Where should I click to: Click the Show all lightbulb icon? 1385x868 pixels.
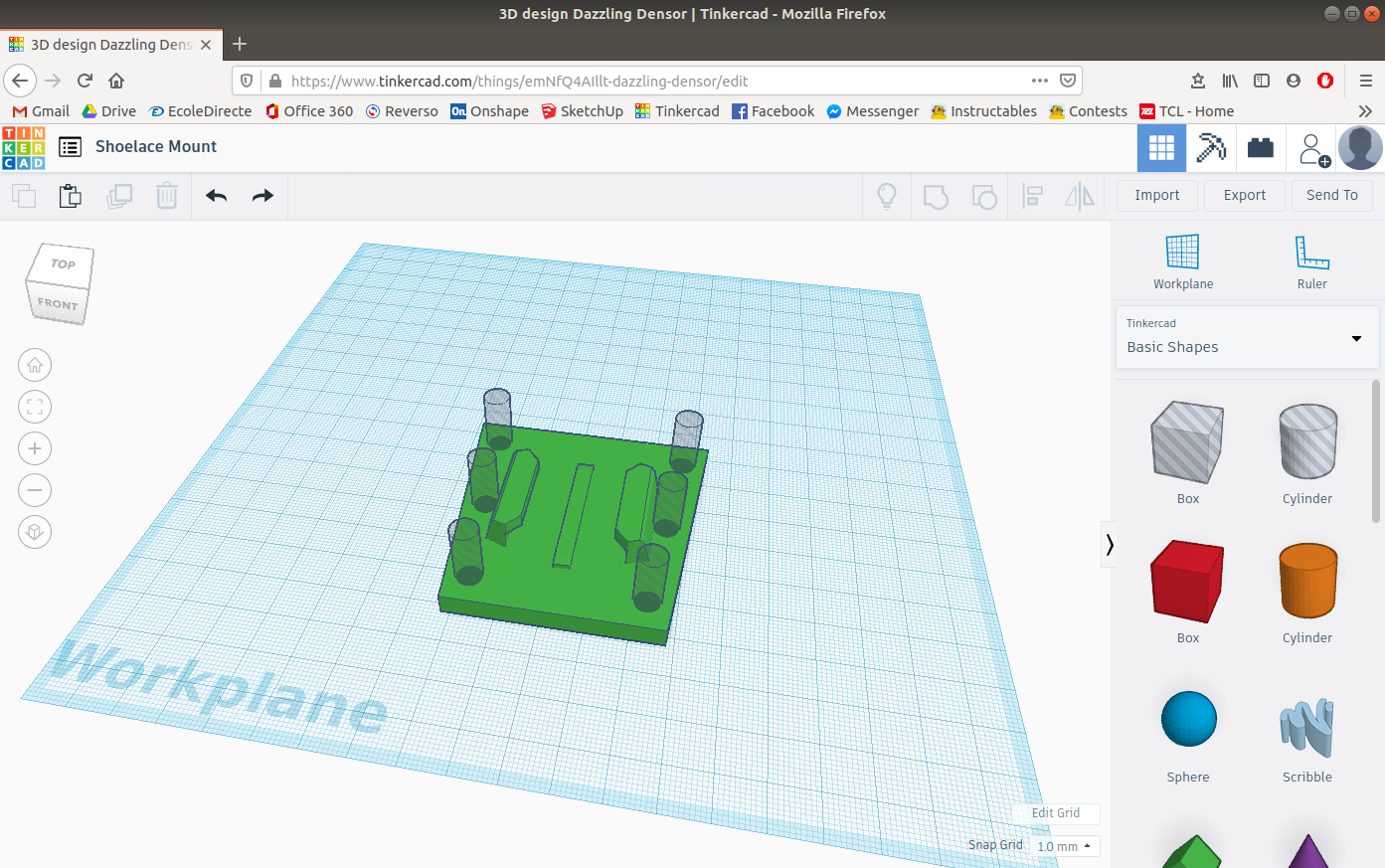887,196
